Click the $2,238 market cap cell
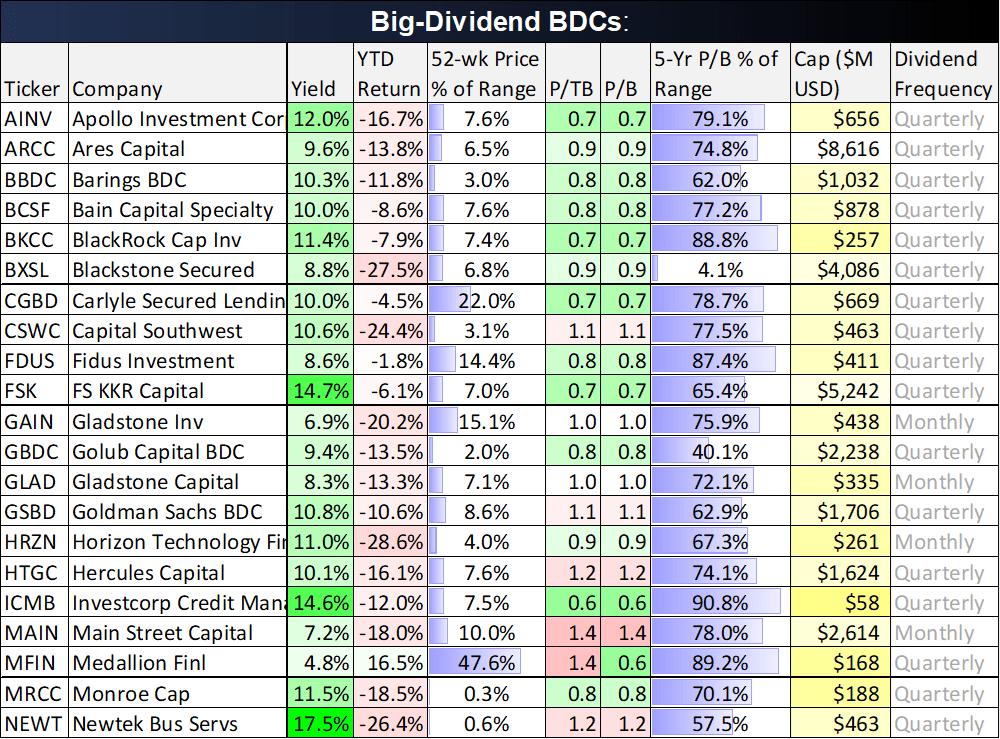Viewport: 1000px width, 739px height. 840,451
